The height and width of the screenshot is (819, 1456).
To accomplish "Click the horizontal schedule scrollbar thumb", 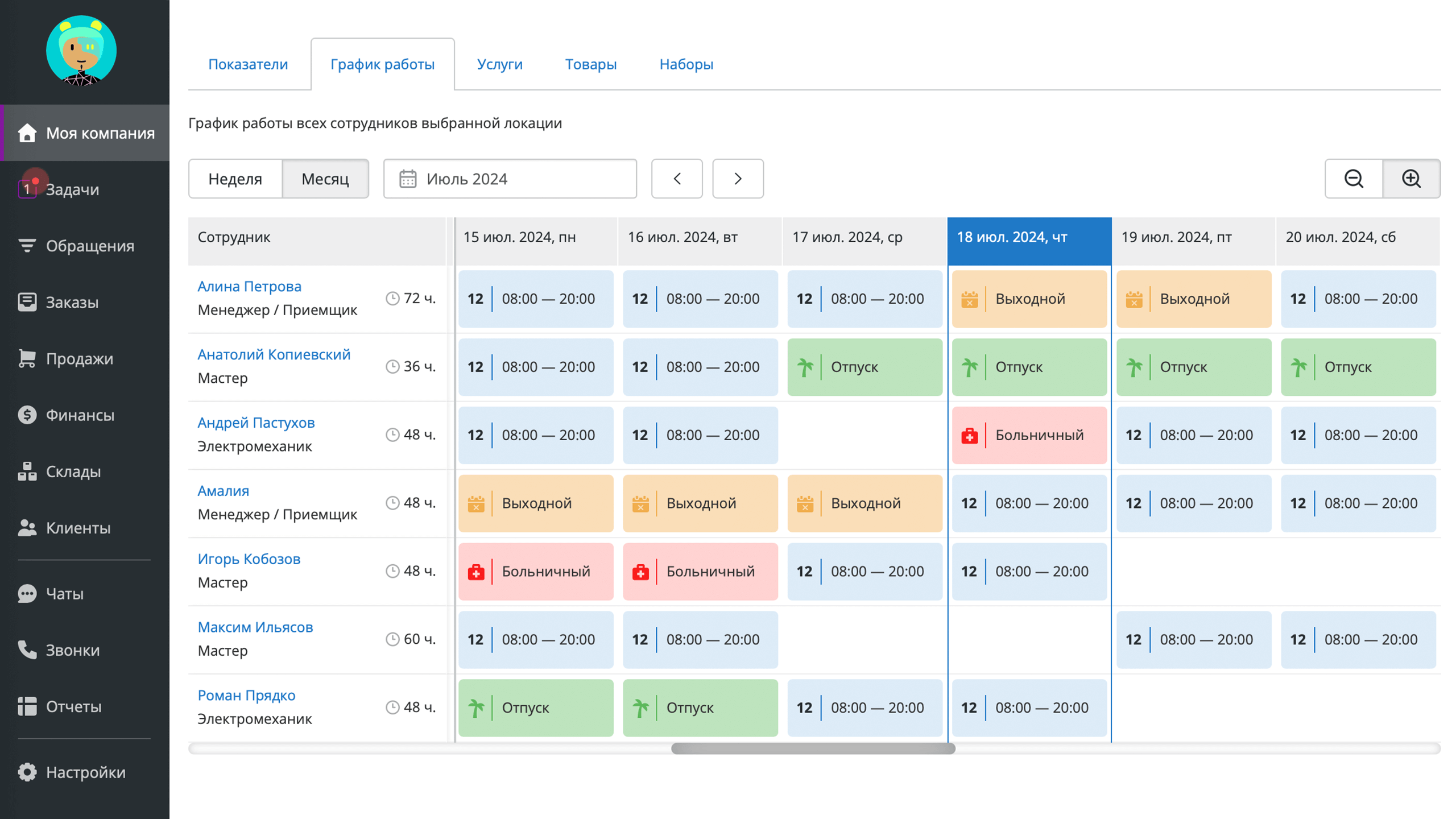I will [x=813, y=748].
